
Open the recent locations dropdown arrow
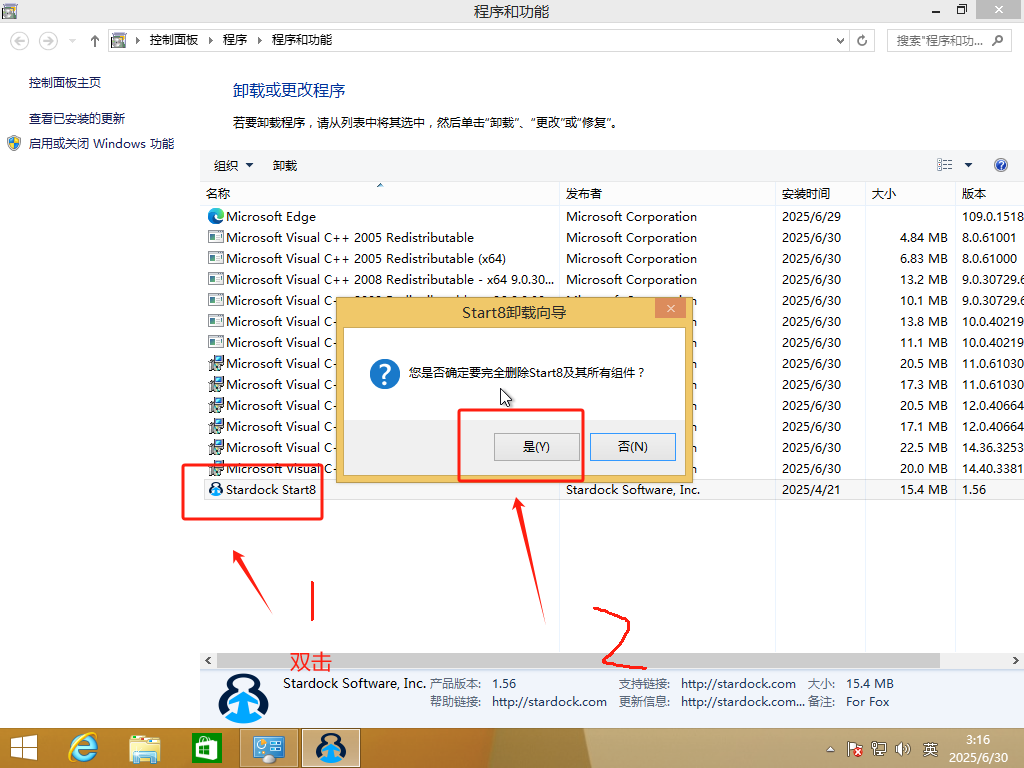pos(72,40)
